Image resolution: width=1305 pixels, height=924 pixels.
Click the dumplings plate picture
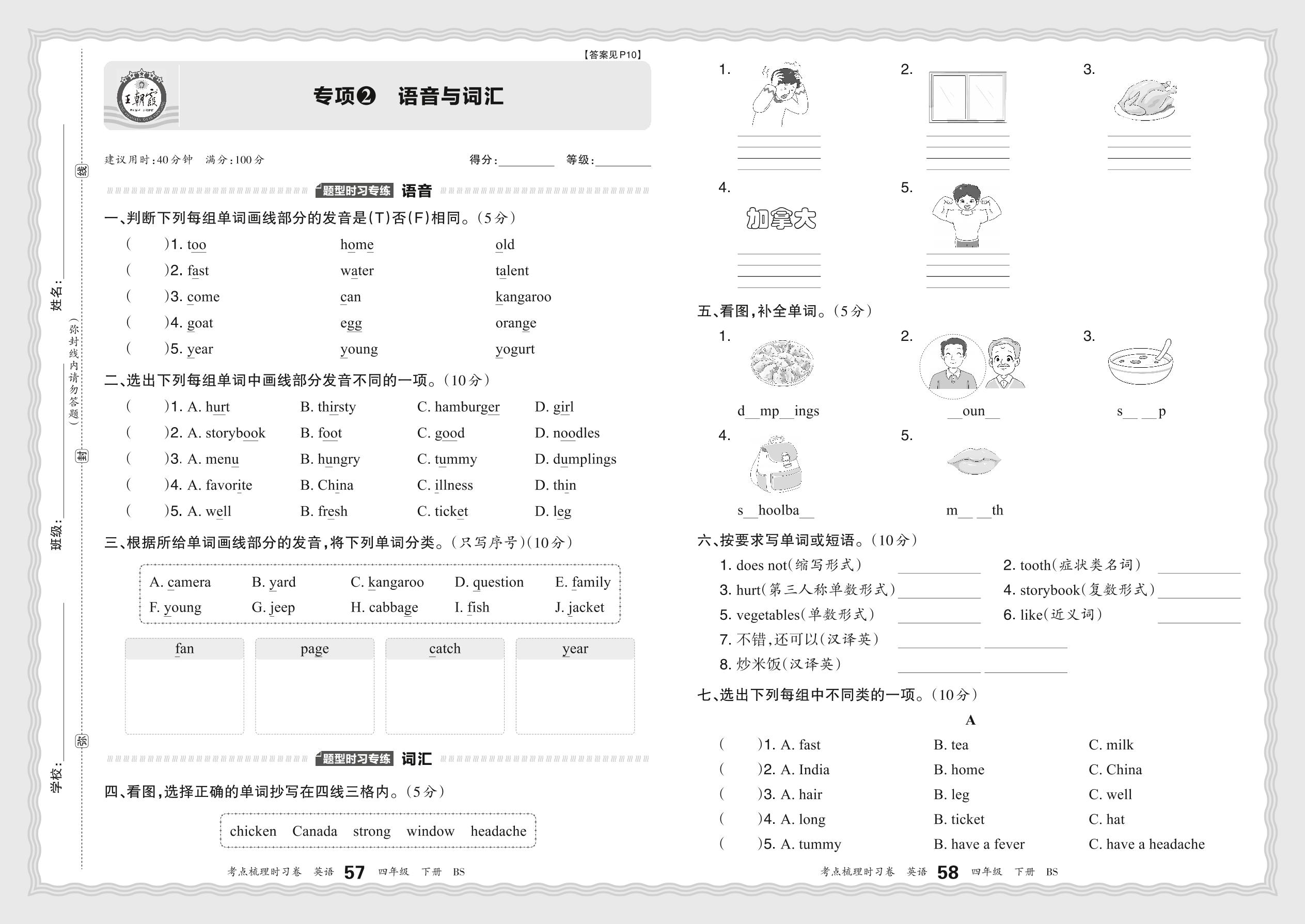click(x=782, y=364)
